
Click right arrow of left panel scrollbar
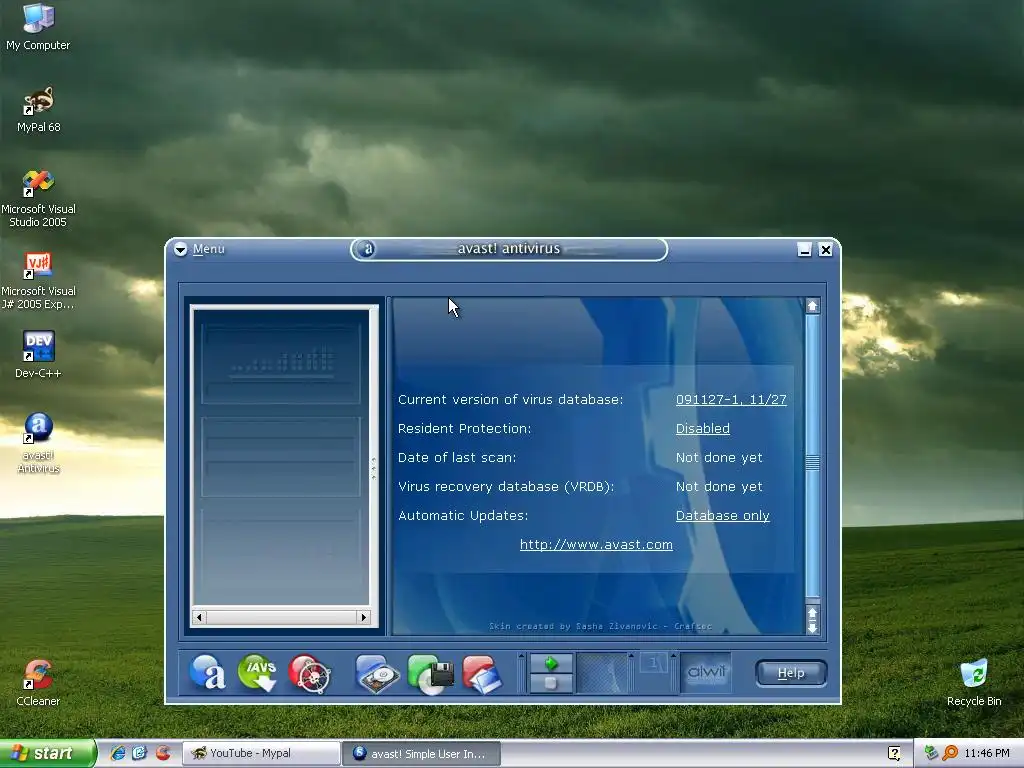[364, 616]
